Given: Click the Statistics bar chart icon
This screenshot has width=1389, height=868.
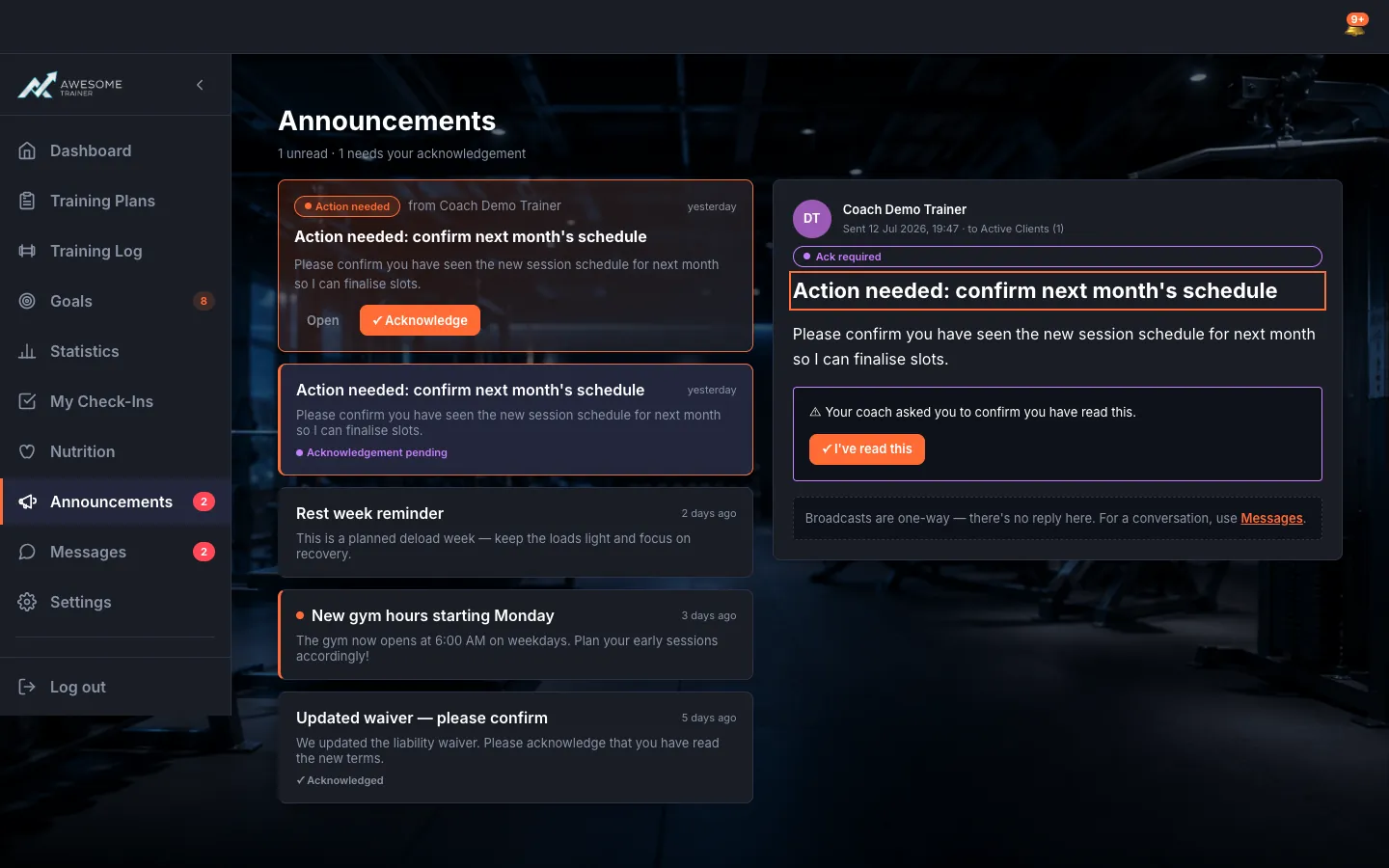Looking at the screenshot, I should click(27, 351).
